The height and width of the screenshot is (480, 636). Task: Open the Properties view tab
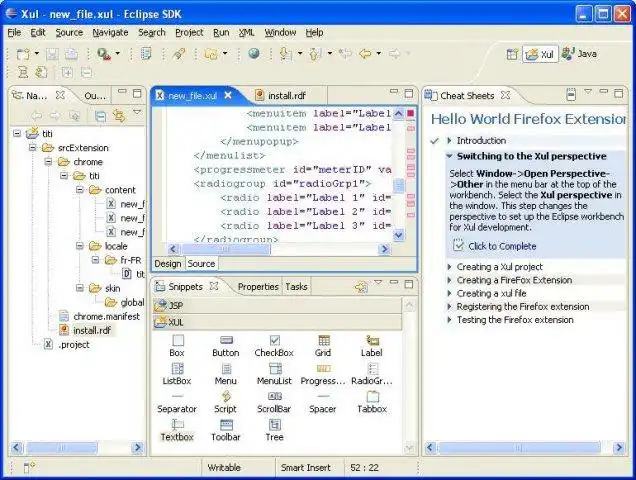click(x=258, y=286)
